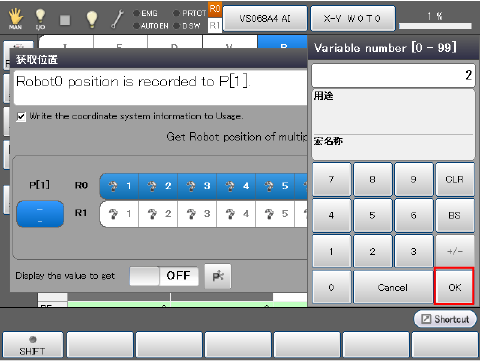Screen dimensions: 480x361
Task: Tap keypad digit 9
Action: click(414, 179)
